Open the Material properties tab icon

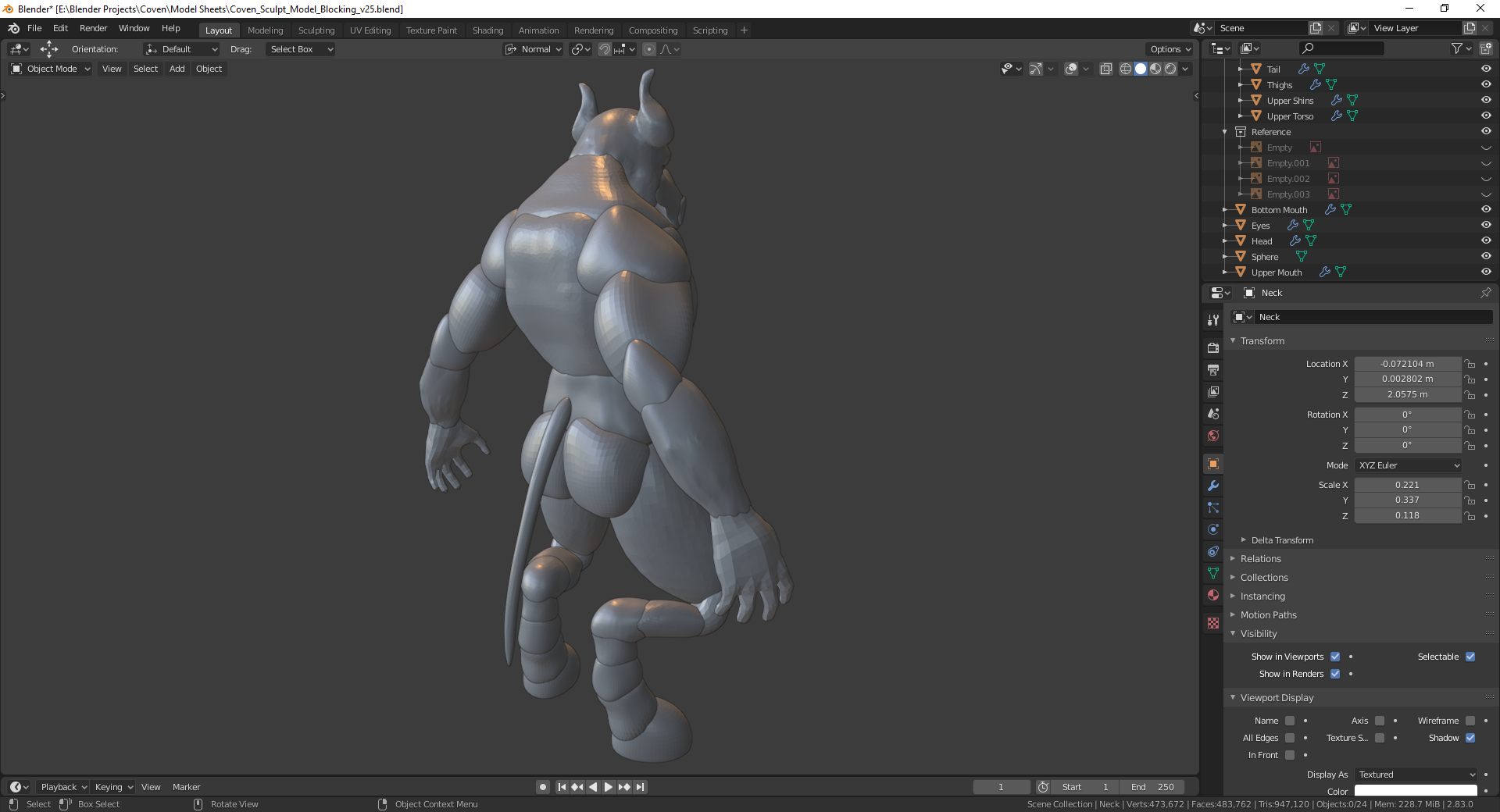(1213, 595)
